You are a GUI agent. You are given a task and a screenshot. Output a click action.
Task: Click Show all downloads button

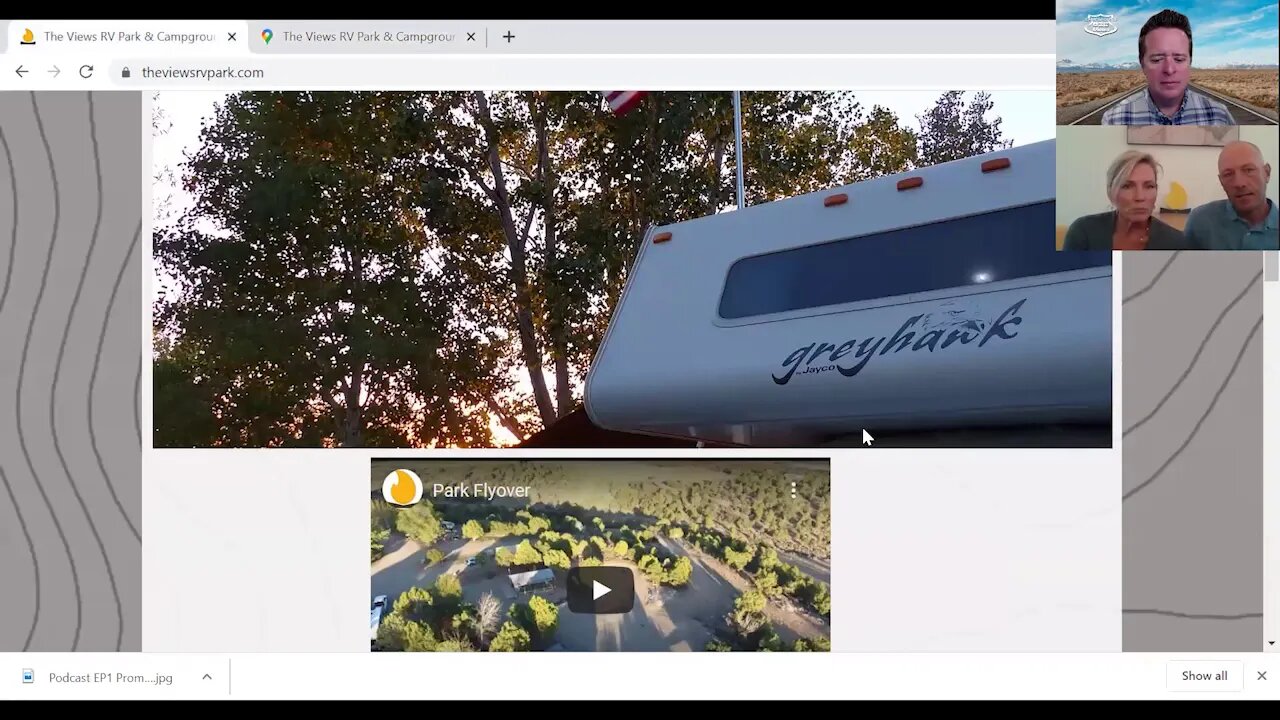click(1204, 676)
